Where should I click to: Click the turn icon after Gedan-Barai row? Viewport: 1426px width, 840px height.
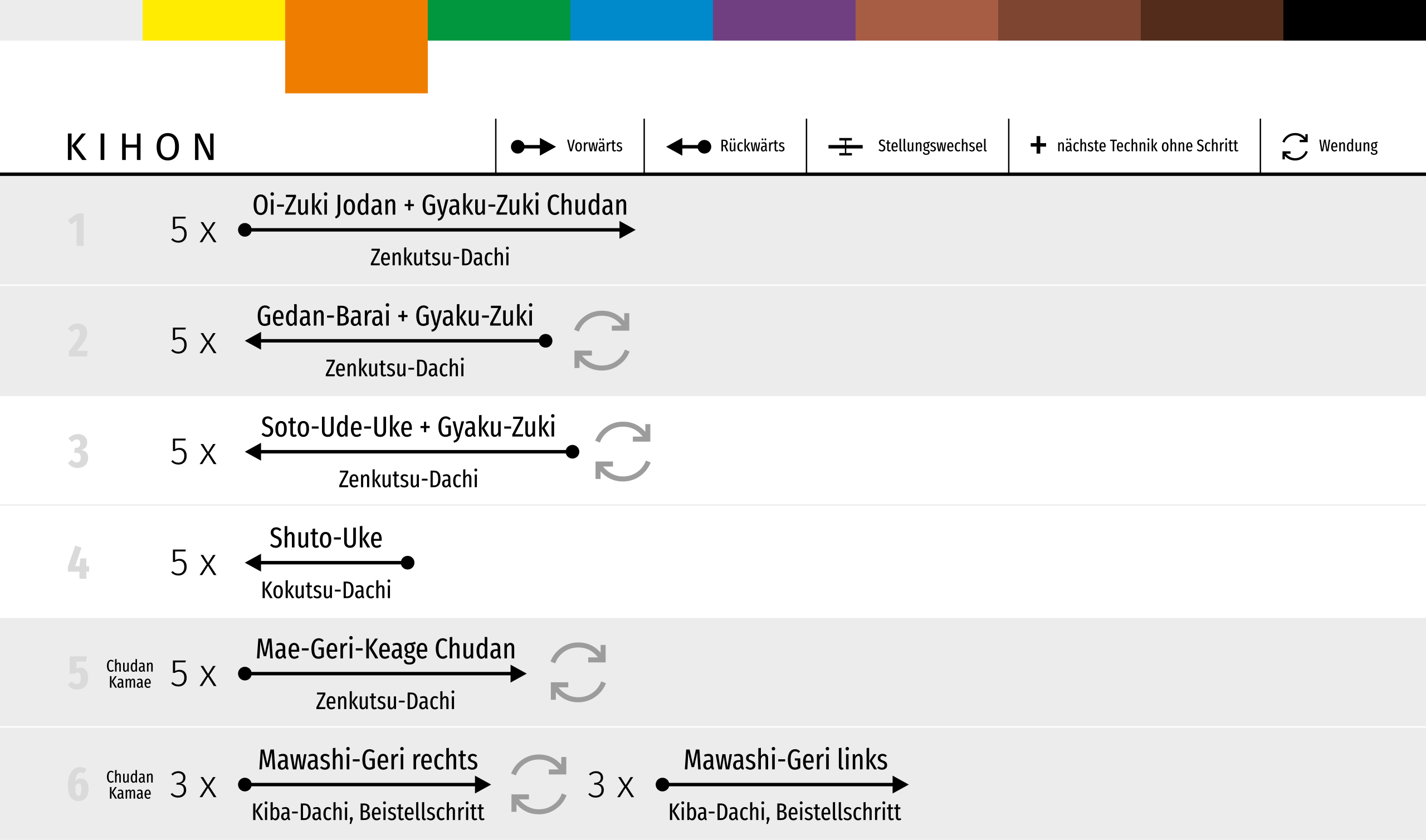pos(602,341)
